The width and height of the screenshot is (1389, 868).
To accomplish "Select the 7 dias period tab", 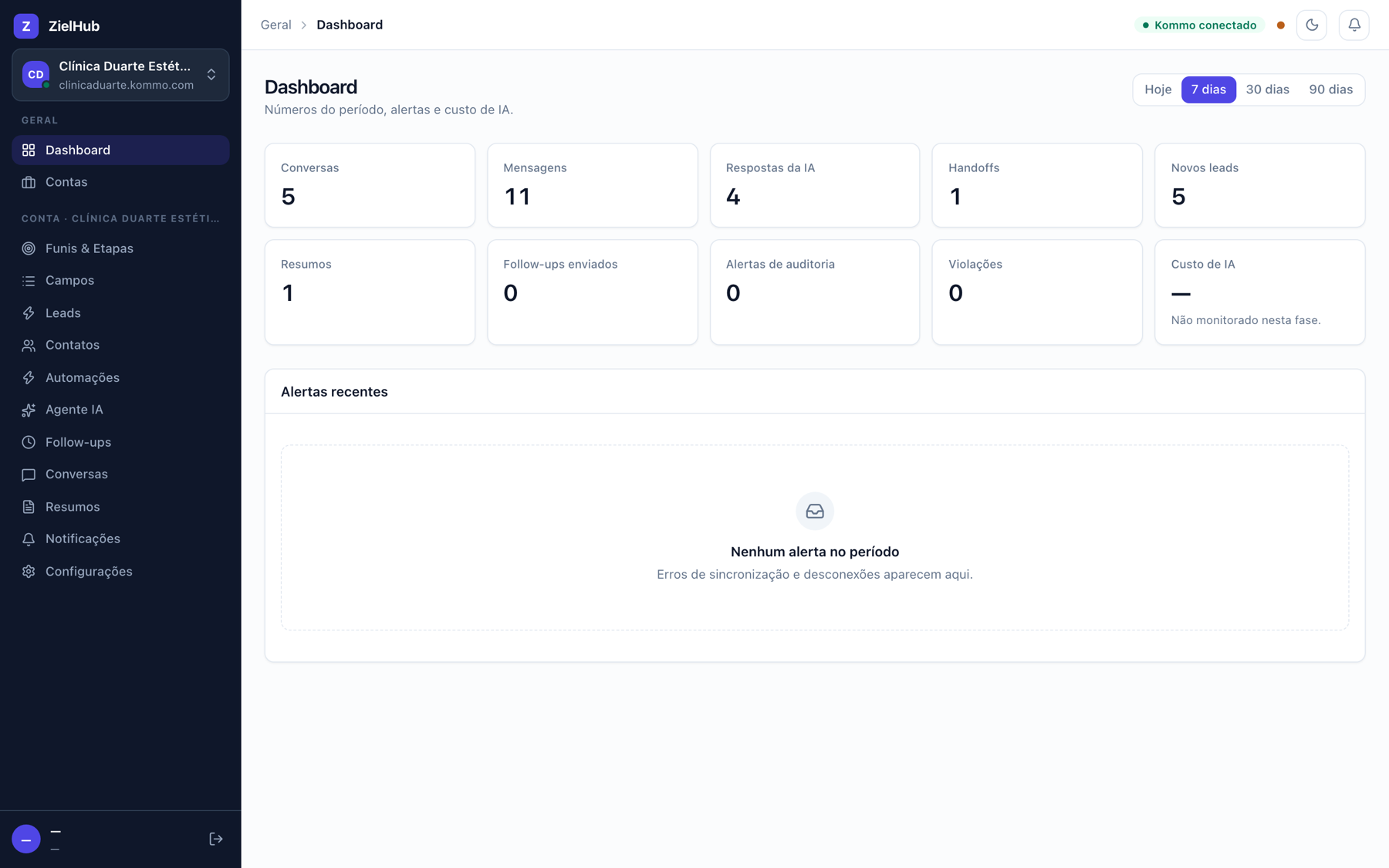I will [1208, 90].
